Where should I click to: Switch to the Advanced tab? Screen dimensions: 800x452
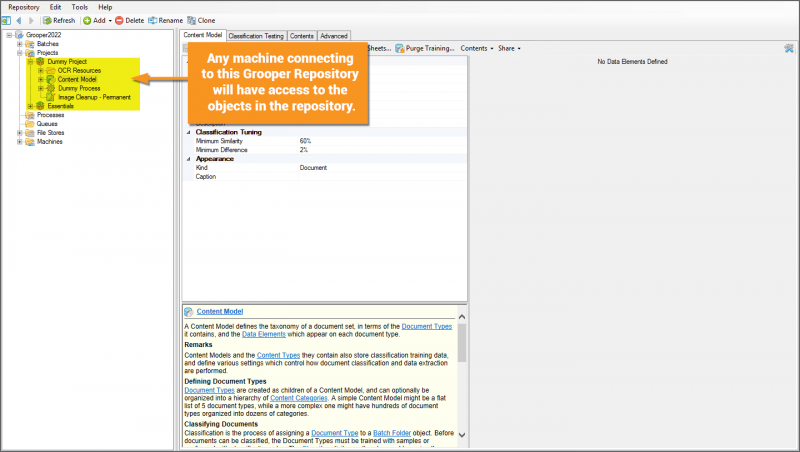coord(334,36)
